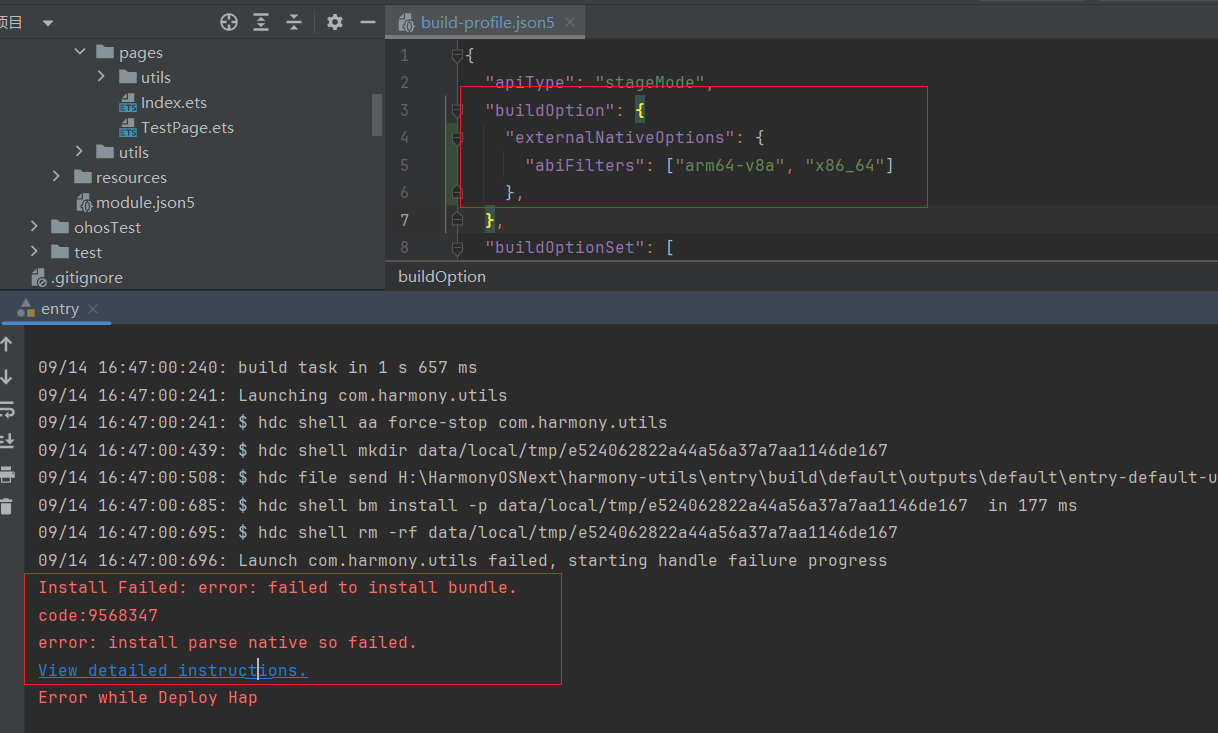Image resolution: width=1218 pixels, height=733 pixels.
Task: Collapse the pages folder in project tree
Action: pos(78,51)
